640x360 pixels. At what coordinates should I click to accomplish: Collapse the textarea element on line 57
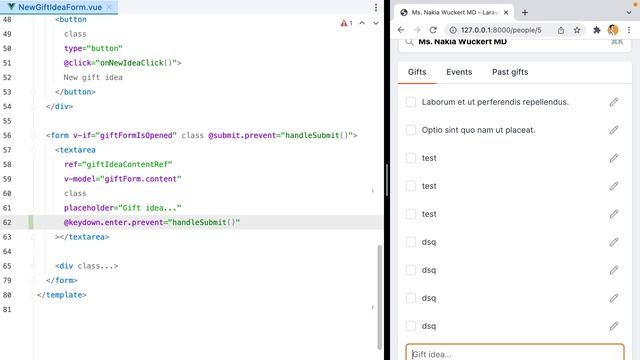[x=33, y=150]
